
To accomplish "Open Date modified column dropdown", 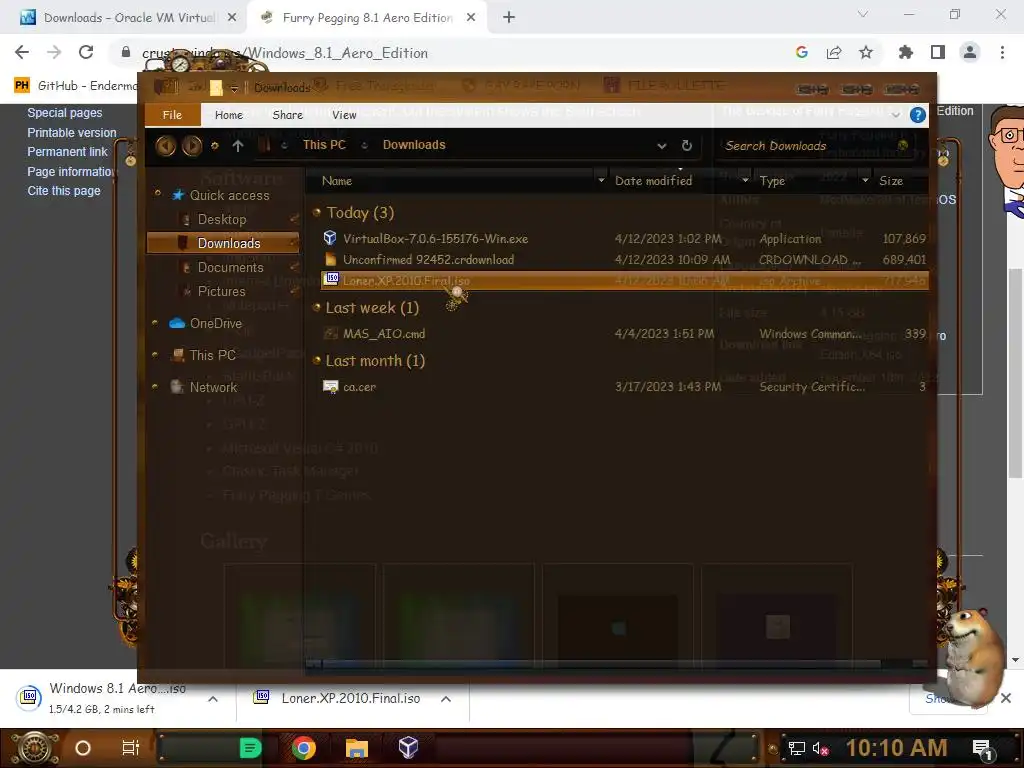I will [745, 180].
